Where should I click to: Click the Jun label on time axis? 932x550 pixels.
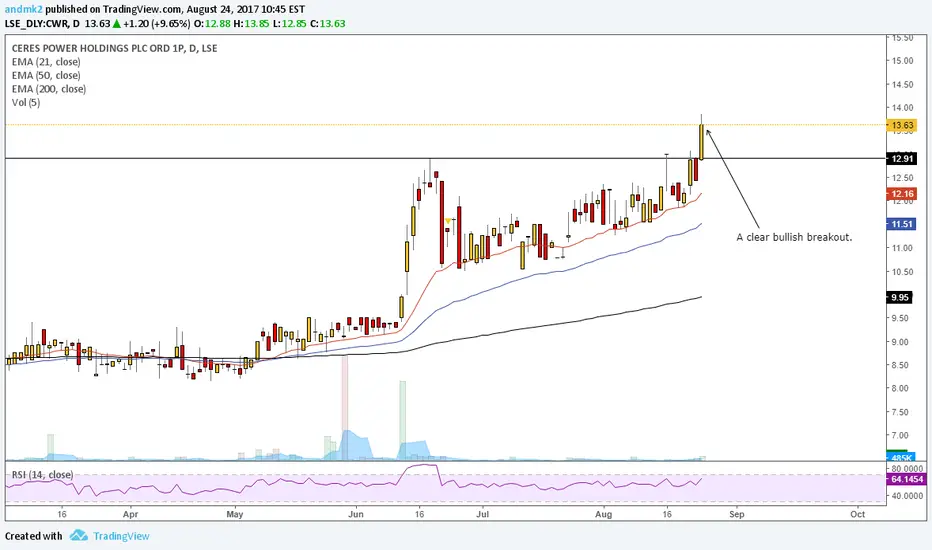(355, 514)
